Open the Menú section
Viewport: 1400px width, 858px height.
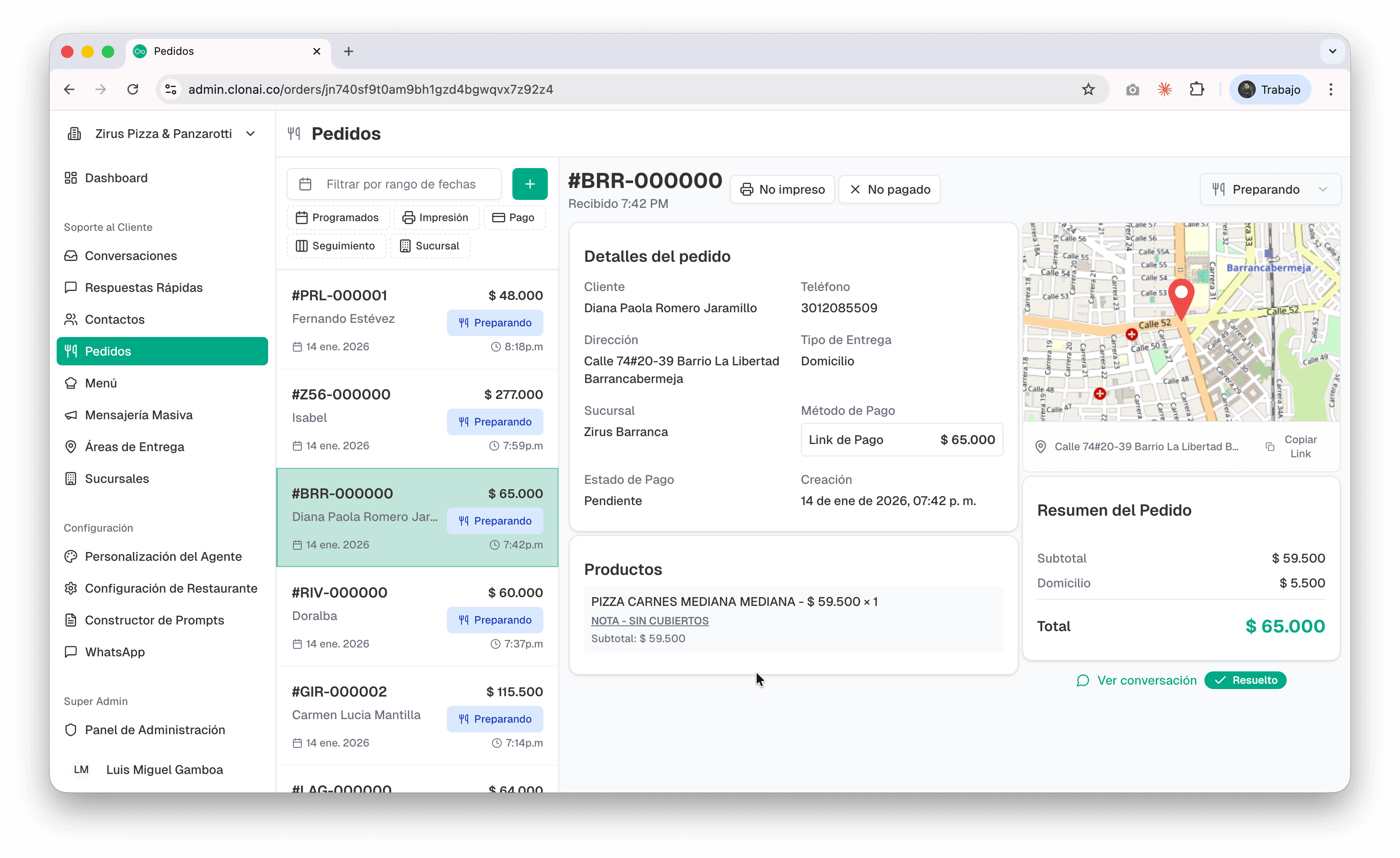pyautogui.click(x=162, y=383)
